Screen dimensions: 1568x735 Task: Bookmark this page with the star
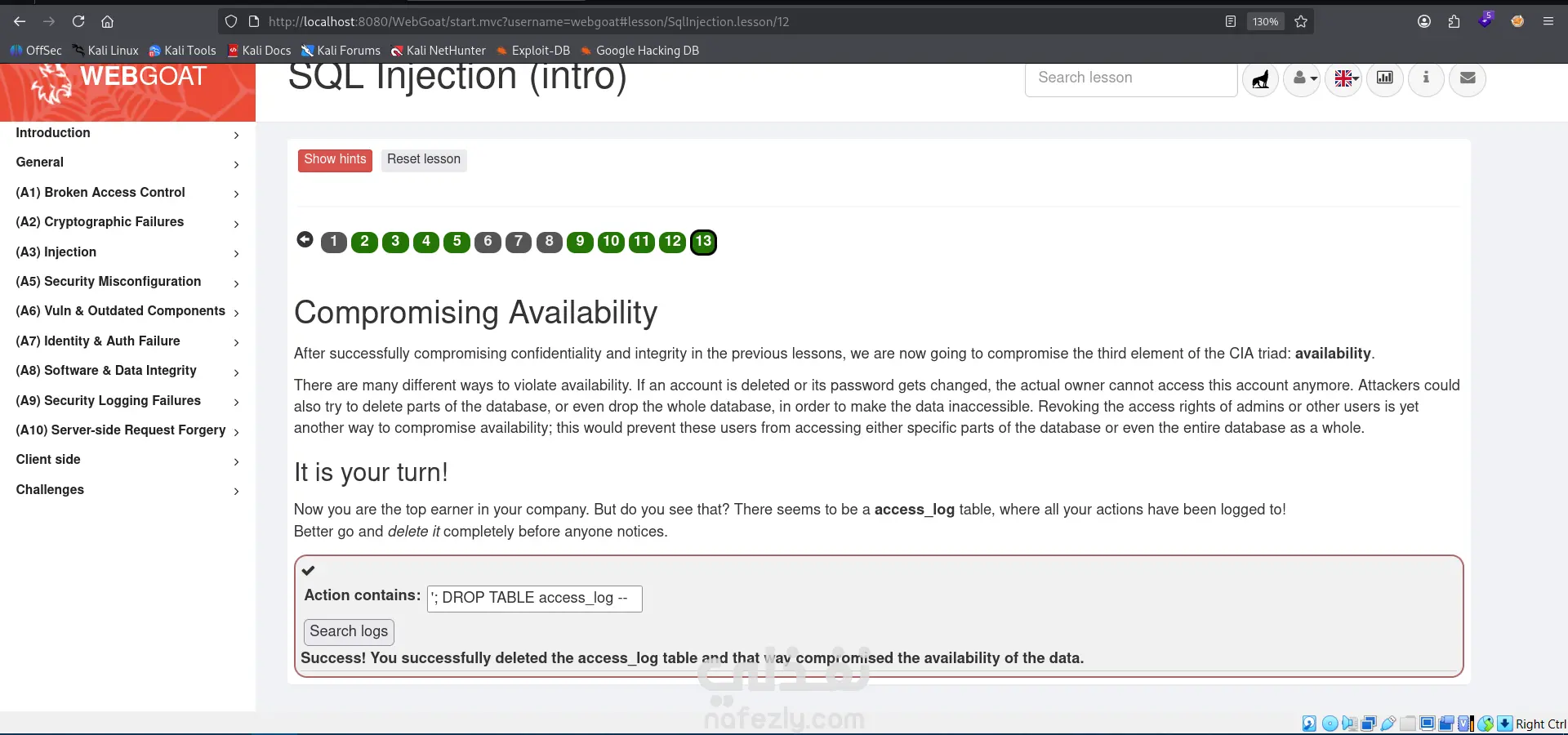click(x=1301, y=21)
